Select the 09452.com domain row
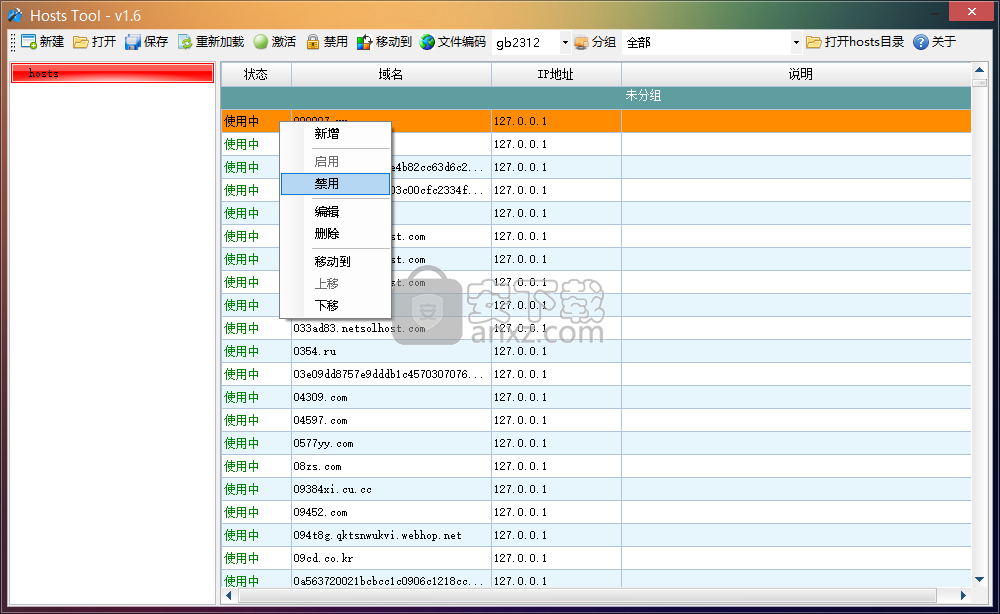The height and width of the screenshot is (614, 1000). click(596, 512)
